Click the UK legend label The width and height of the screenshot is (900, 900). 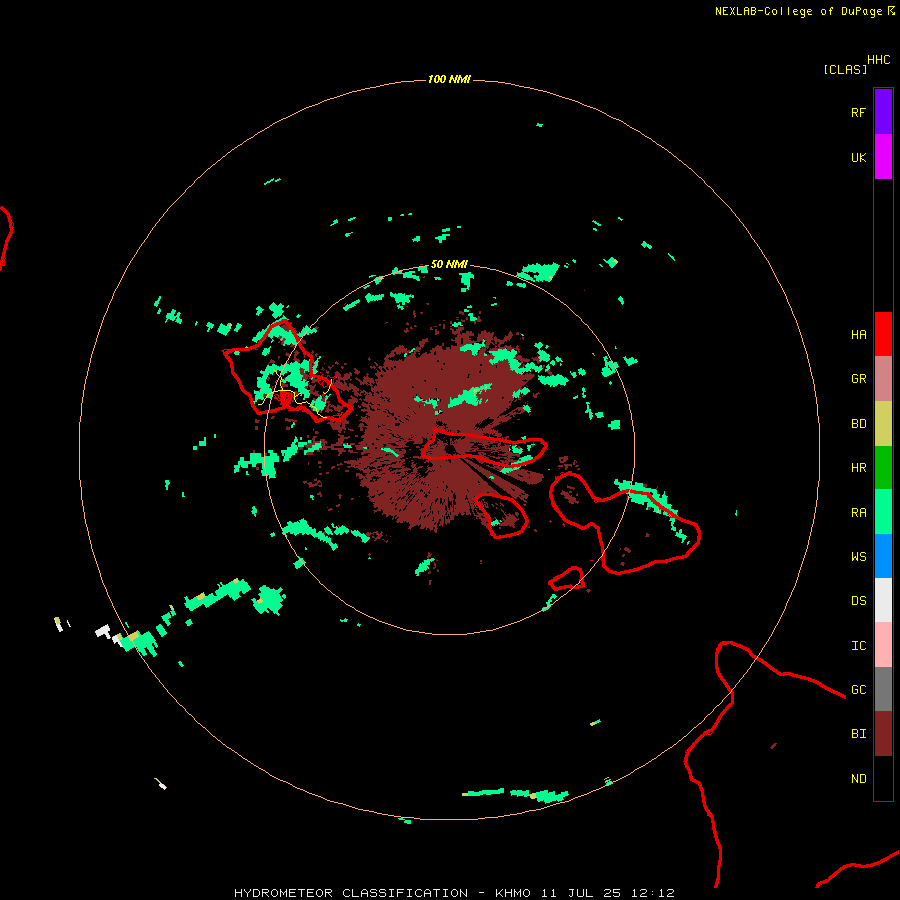tap(858, 157)
